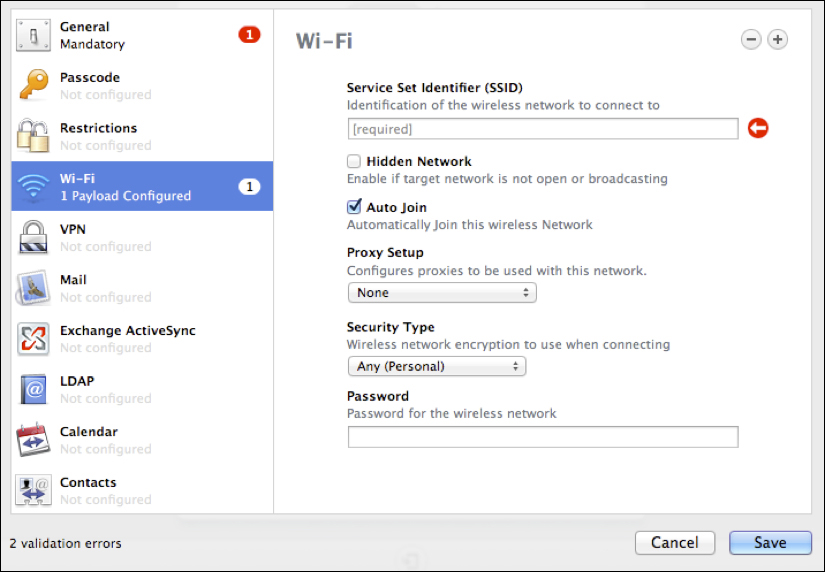This screenshot has height=572, width=825.
Task: Click the Cancel button
Action: pos(675,543)
